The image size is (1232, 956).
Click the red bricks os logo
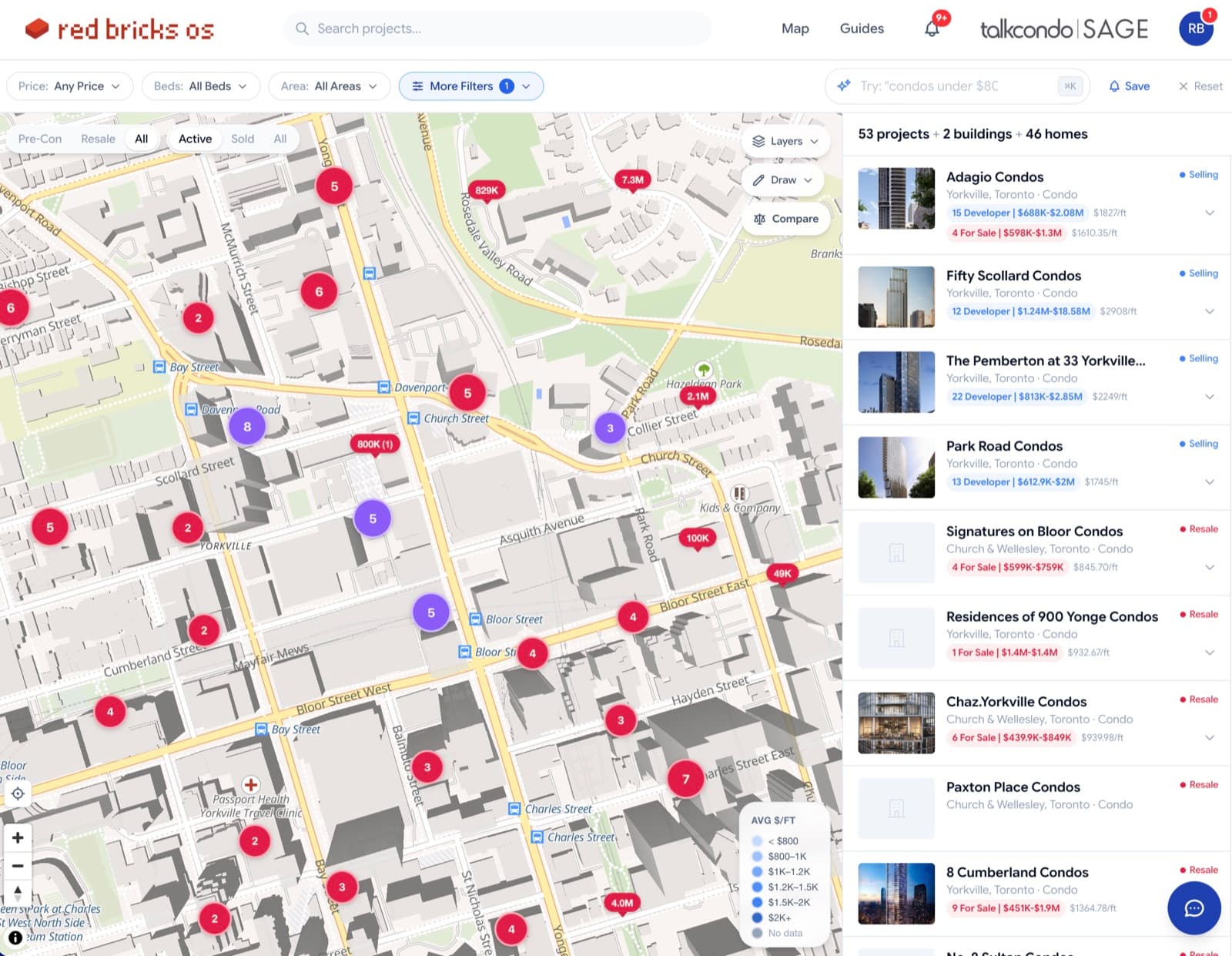click(x=119, y=29)
